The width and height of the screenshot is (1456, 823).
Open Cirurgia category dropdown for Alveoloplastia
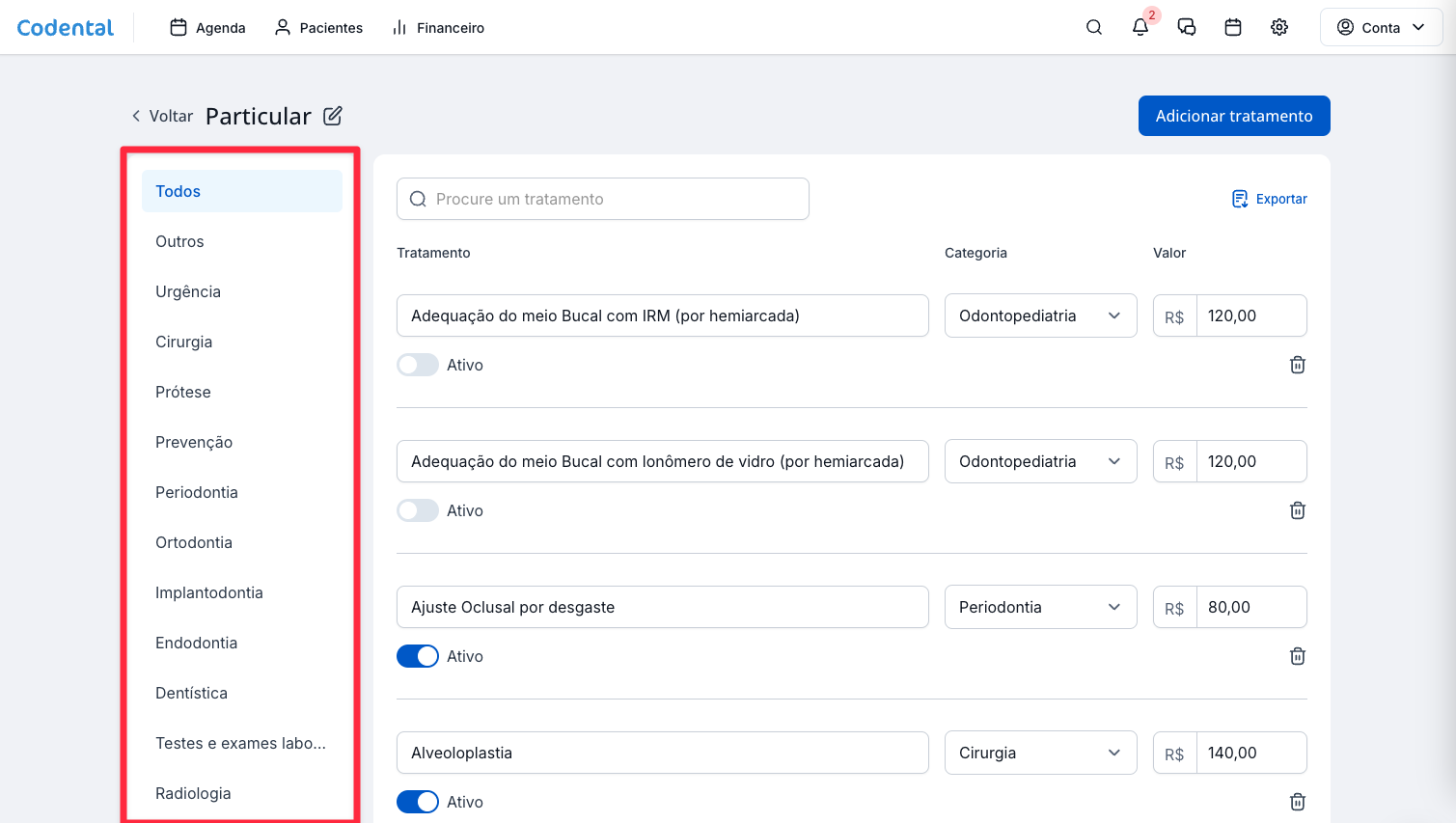click(x=1040, y=753)
